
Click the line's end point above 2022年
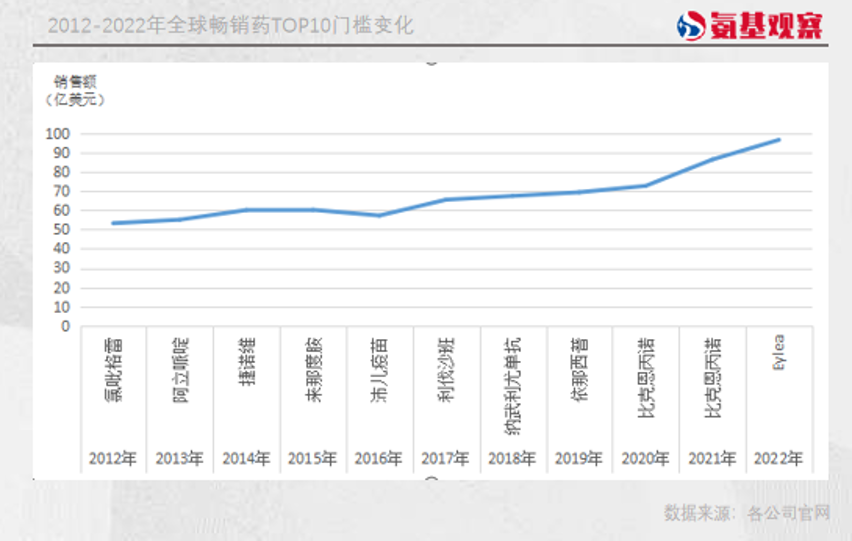pos(779,140)
